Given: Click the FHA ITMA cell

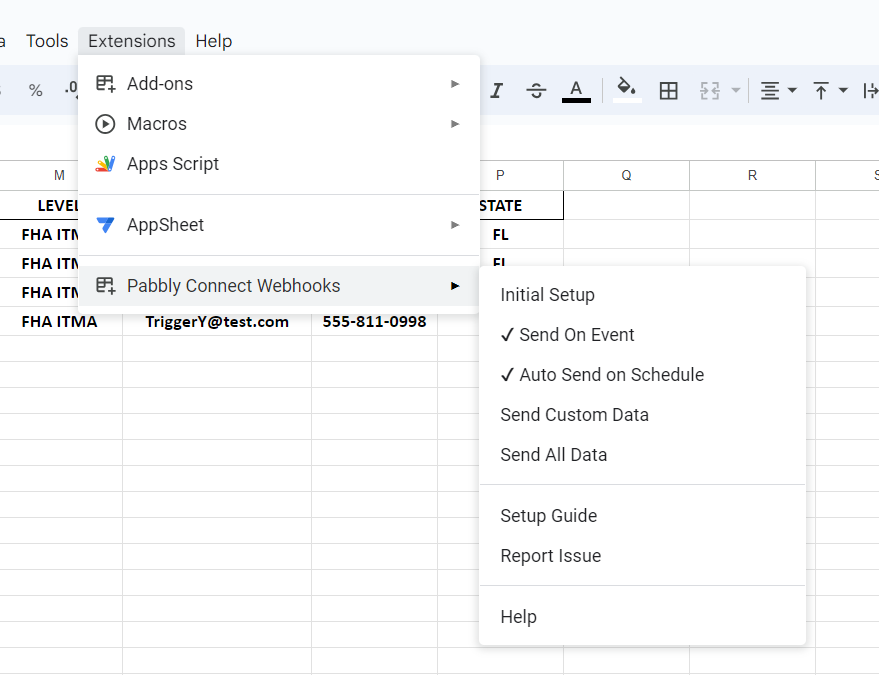Looking at the screenshot, I should [x=59, y=322].
